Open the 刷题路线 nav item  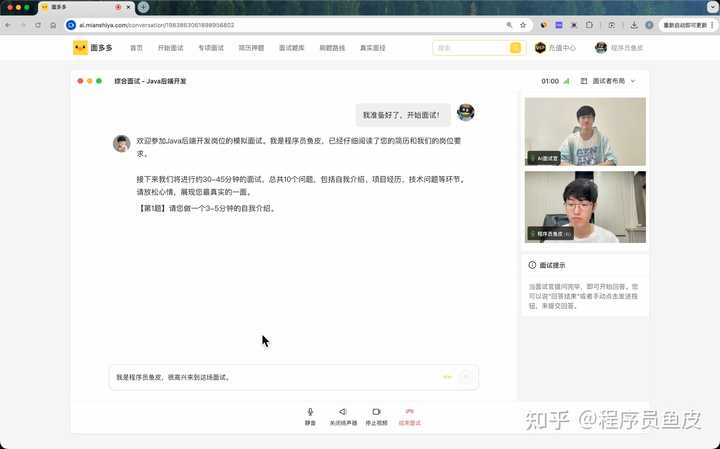point(332,48)
